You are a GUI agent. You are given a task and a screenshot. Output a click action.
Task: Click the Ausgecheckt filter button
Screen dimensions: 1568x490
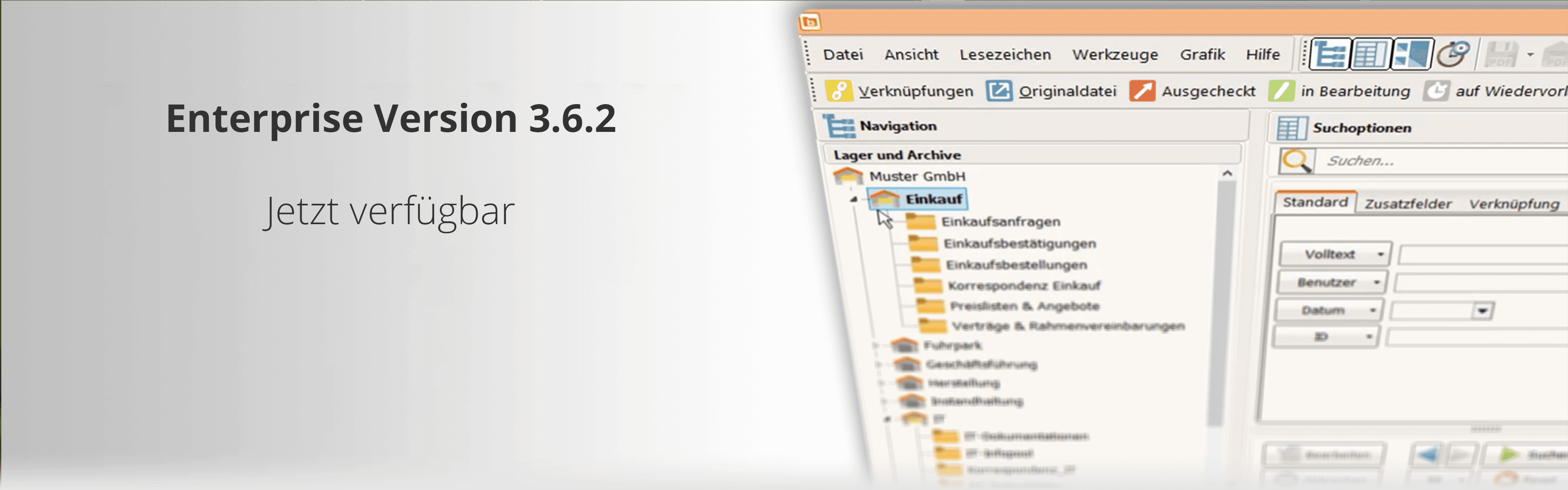click(x=1192, y=91)
